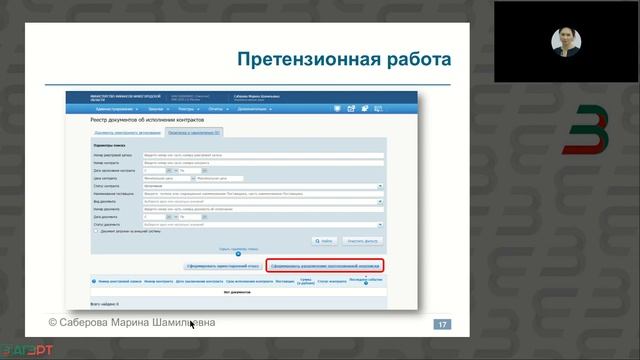Screen dimensions: 640x360
Task: Click the "Реестр документов об исполнении контрактов" heading
Action: pyautogui.click(x=147, y=120)
